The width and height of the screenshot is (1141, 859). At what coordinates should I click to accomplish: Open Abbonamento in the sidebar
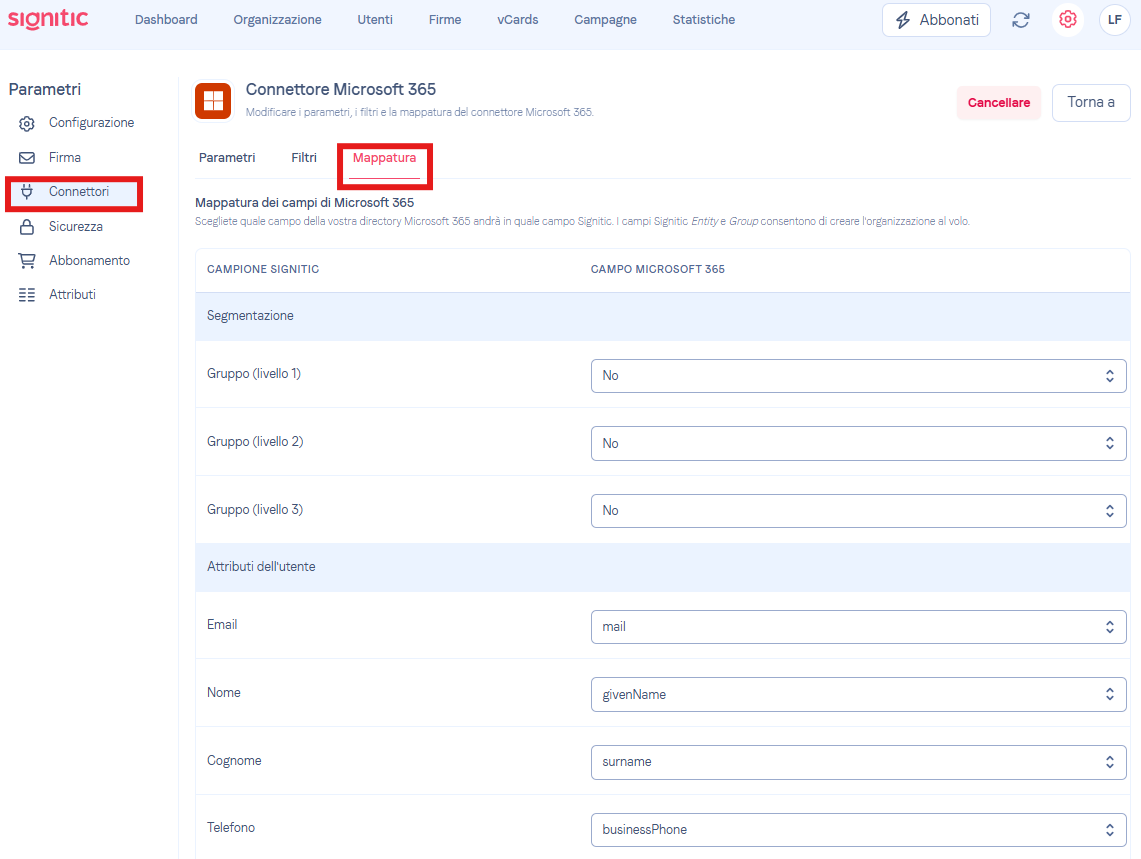point(90,261)
